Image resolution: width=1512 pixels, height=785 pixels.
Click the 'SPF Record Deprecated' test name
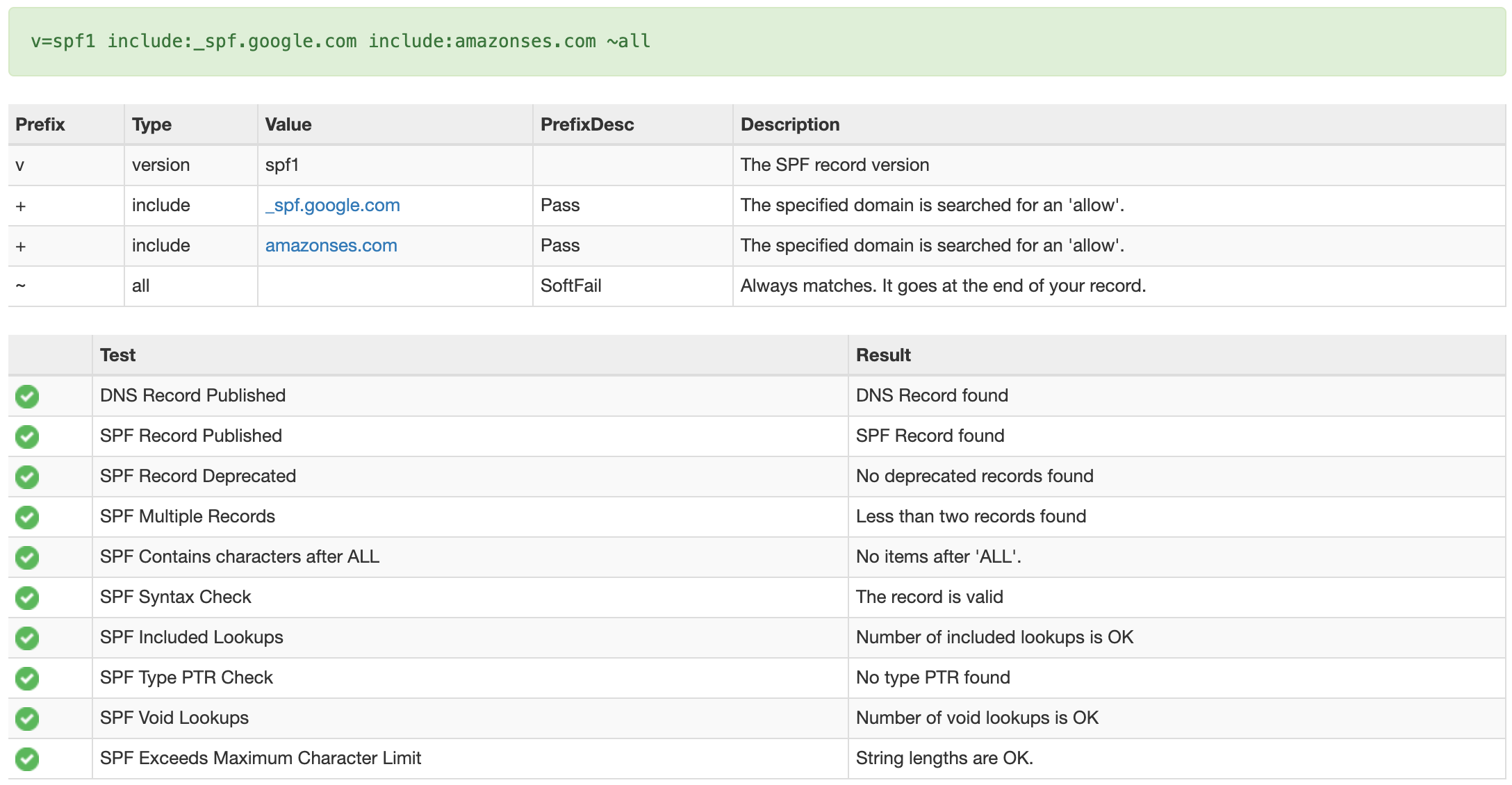pos(198,477)
